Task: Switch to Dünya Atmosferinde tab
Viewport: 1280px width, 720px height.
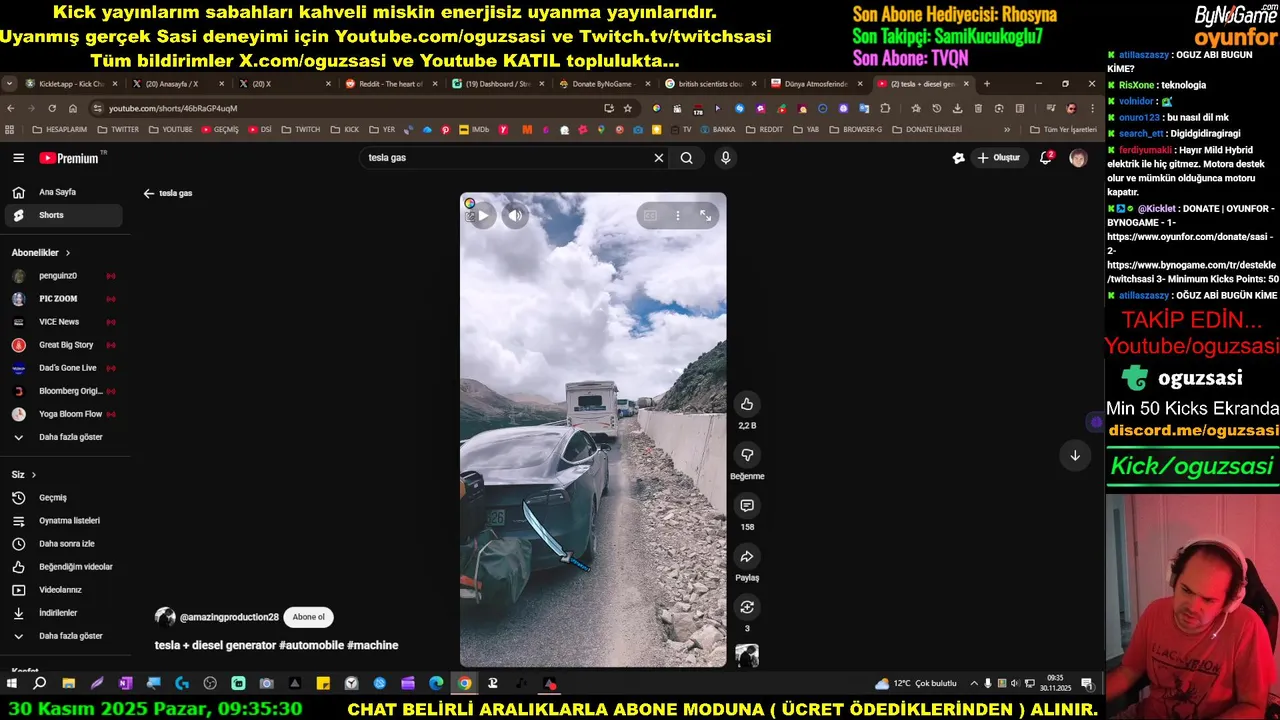Action: coord(815,84)
